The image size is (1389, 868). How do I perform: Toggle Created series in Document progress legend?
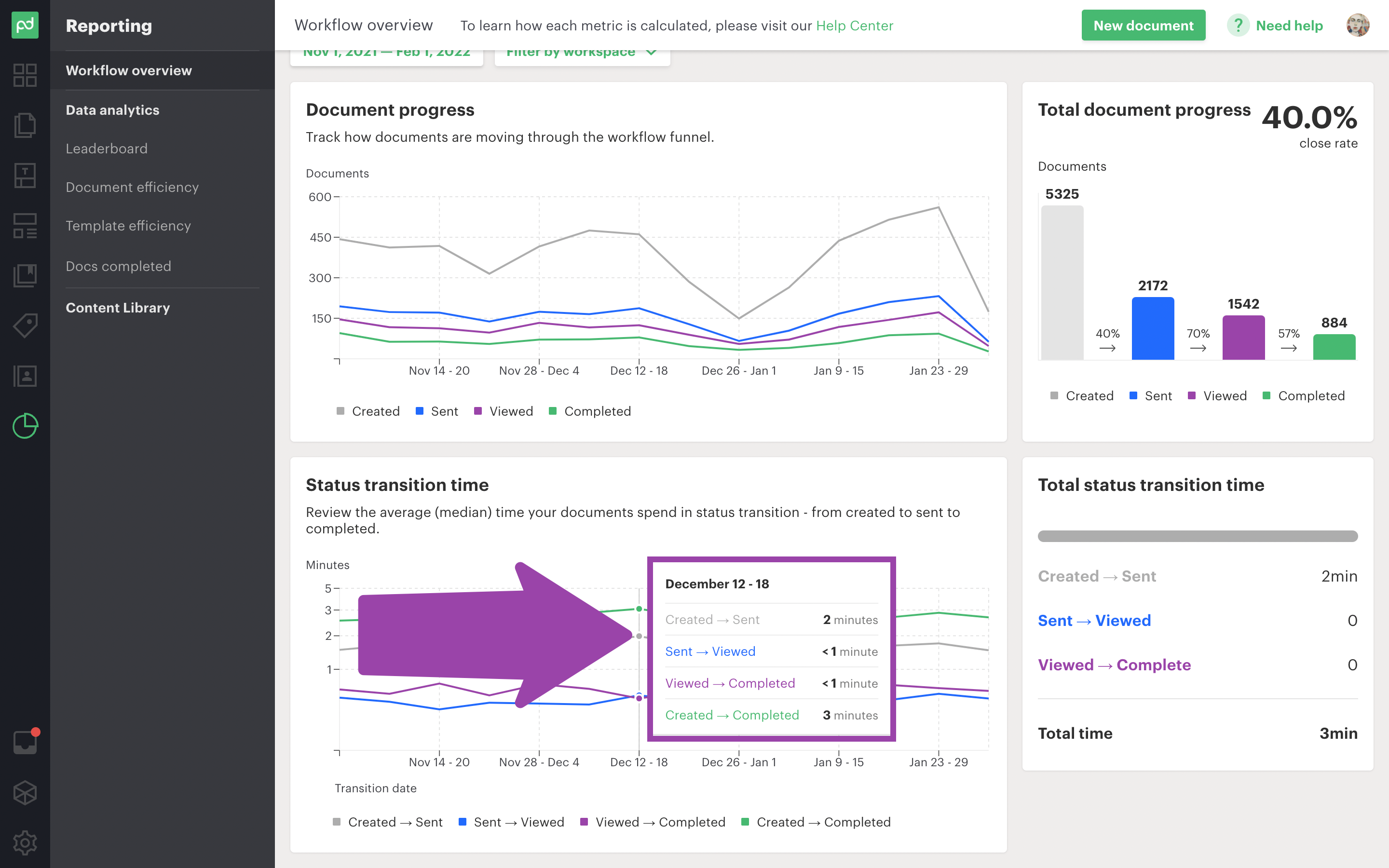point(368,411)
